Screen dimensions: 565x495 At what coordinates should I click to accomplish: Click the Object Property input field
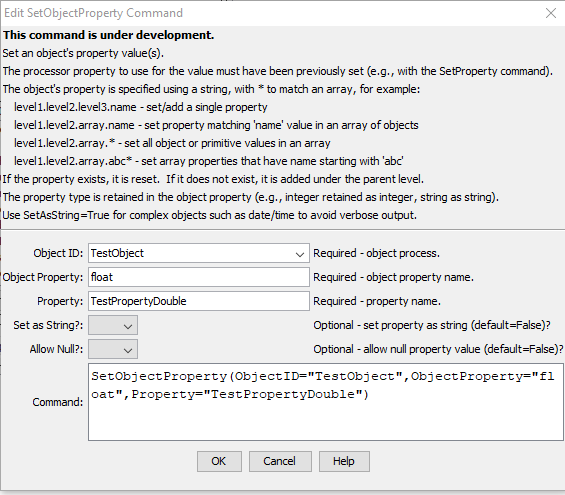[x=199, y=277]
